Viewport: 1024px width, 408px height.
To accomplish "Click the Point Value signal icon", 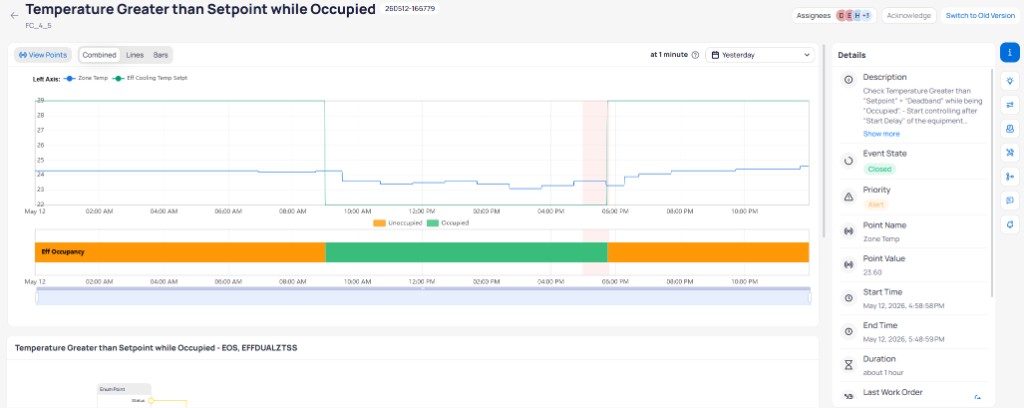I will tap(848, 264).
